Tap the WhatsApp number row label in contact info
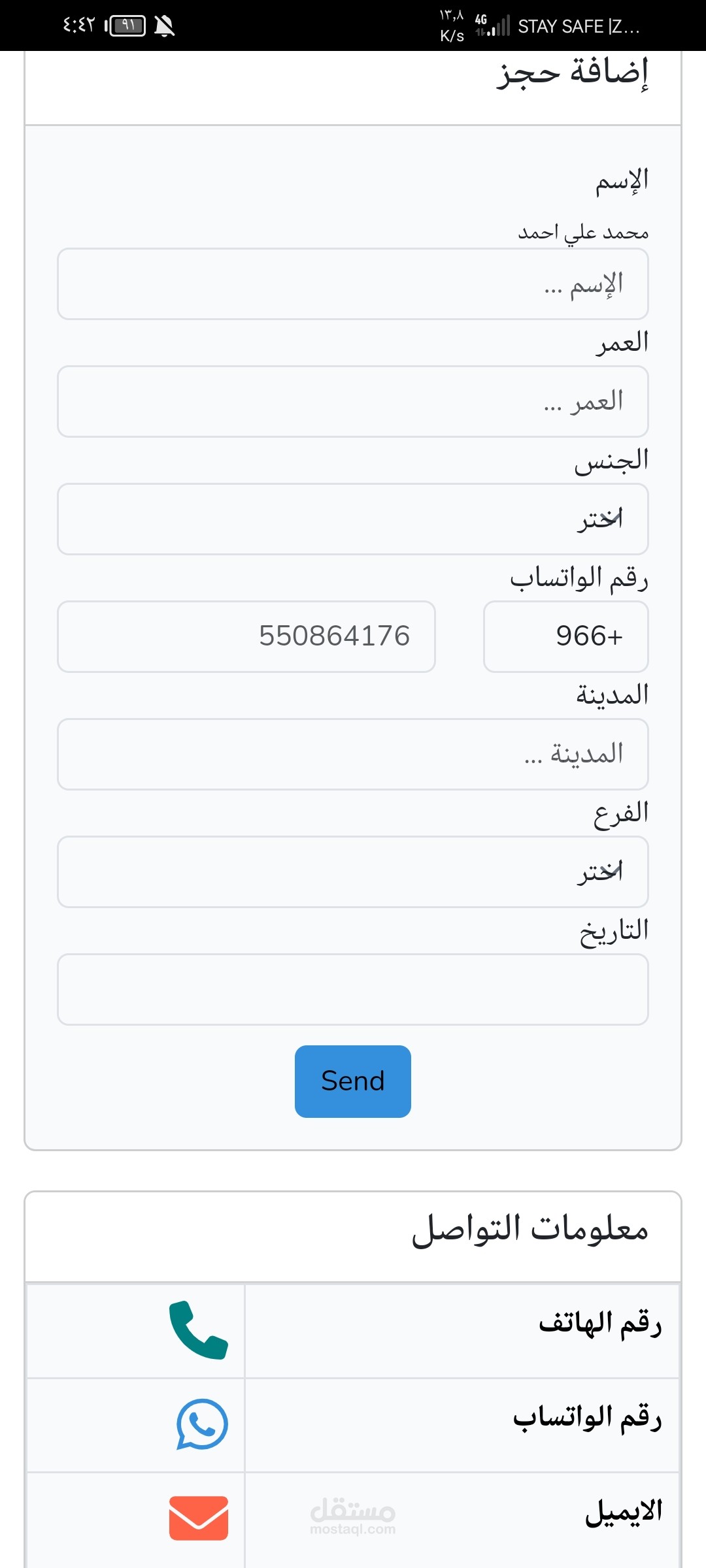 (x=587, y=1418)
